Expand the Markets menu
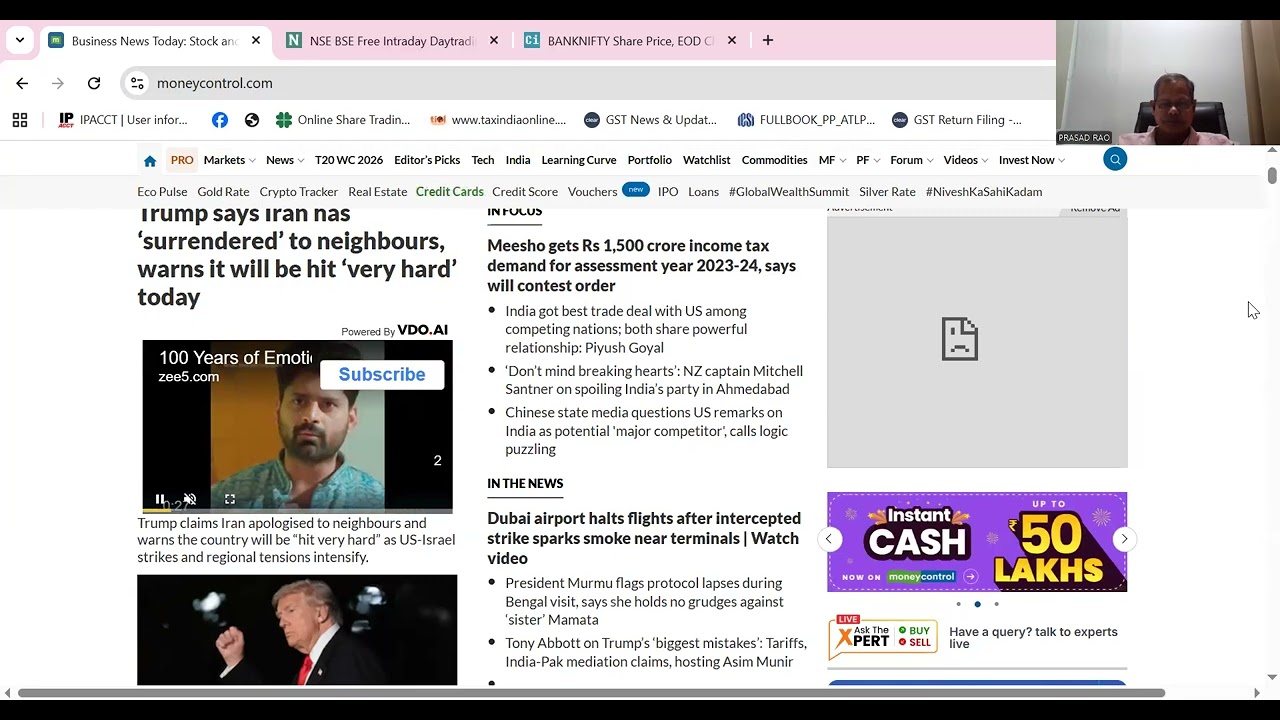 coord(229,160)
